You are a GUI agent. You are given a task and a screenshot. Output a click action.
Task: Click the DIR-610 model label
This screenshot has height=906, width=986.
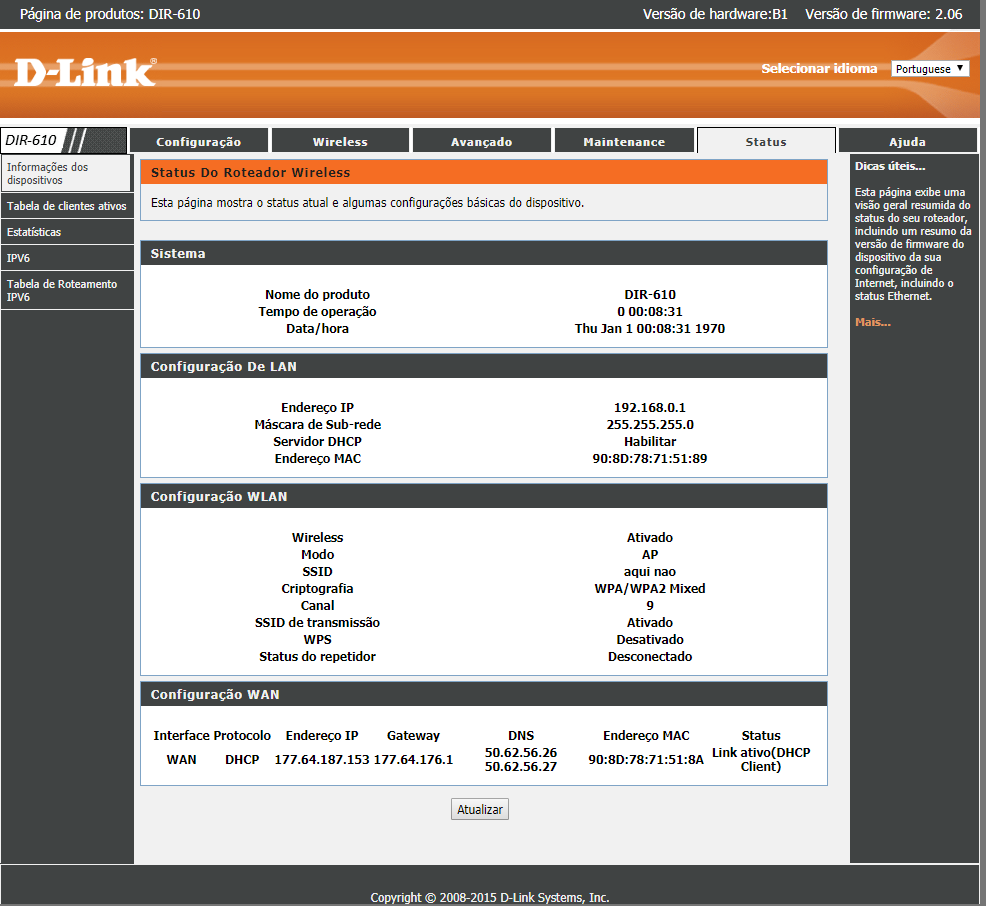[31, 140]
